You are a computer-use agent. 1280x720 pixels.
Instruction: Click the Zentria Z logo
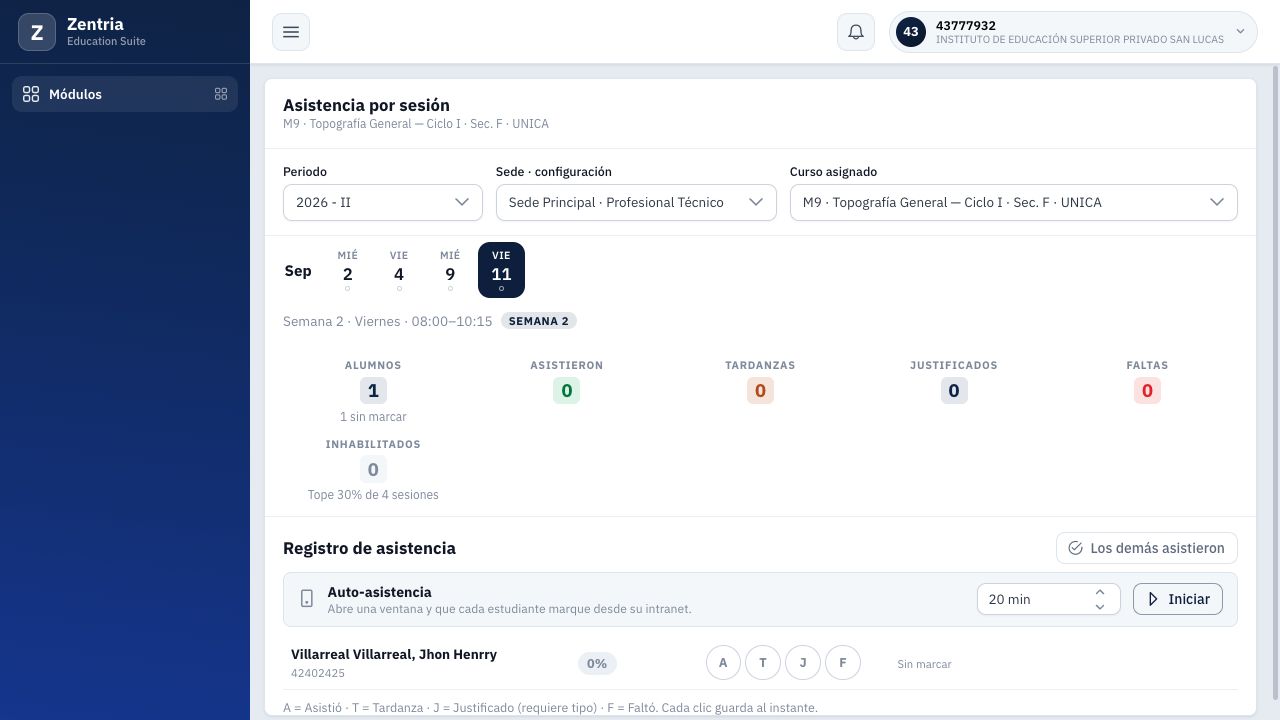(37, 32)
